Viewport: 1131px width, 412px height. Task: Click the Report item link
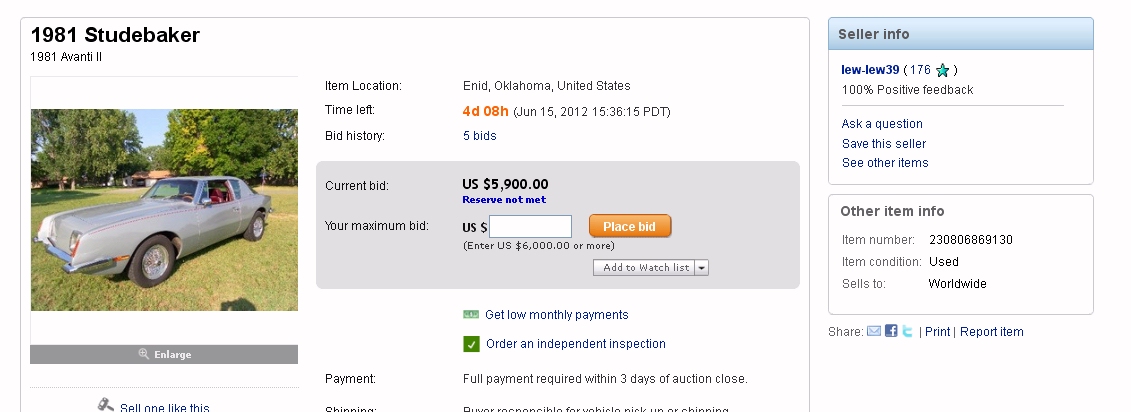[x=991, y=332]
